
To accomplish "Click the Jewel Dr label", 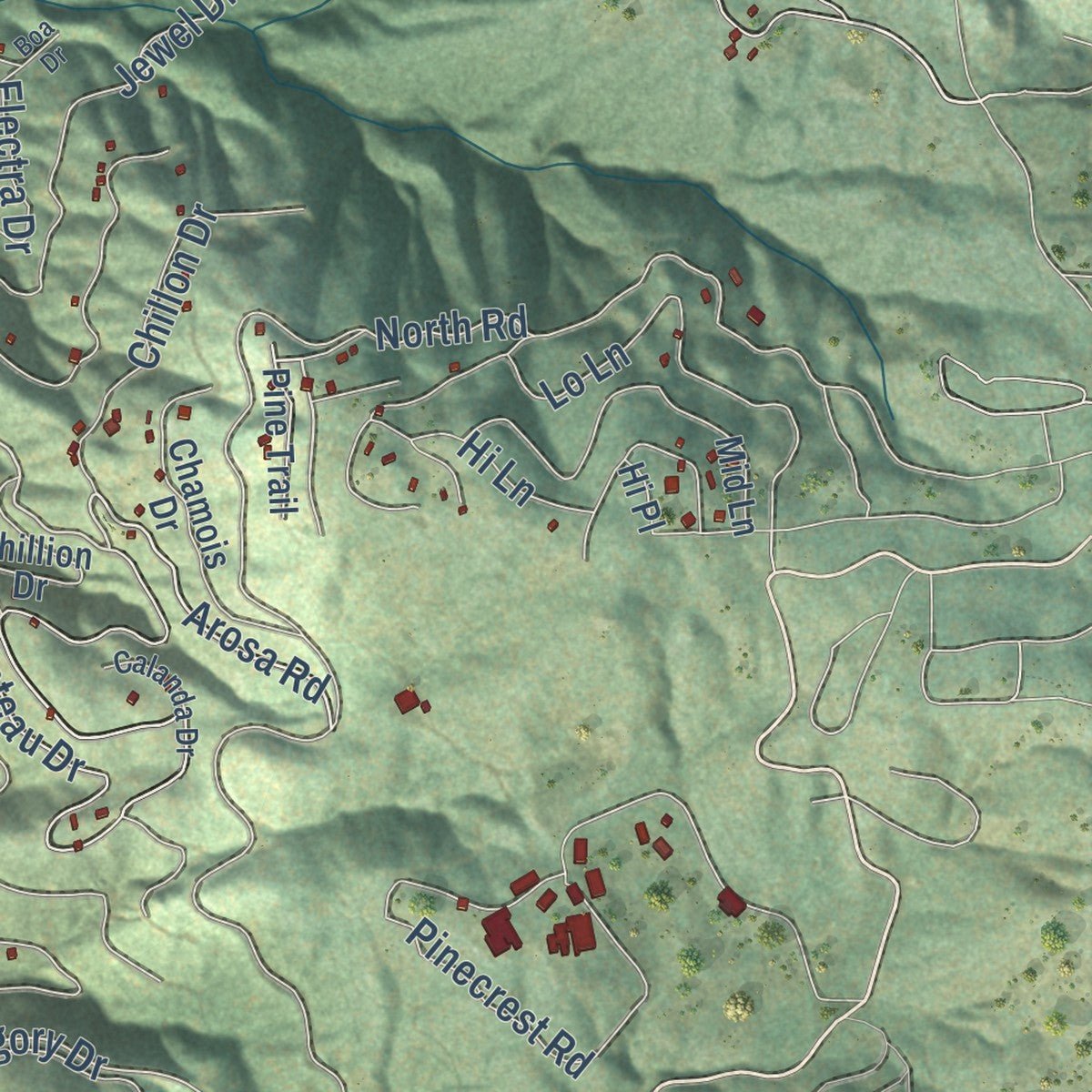I will pos(177,45).
